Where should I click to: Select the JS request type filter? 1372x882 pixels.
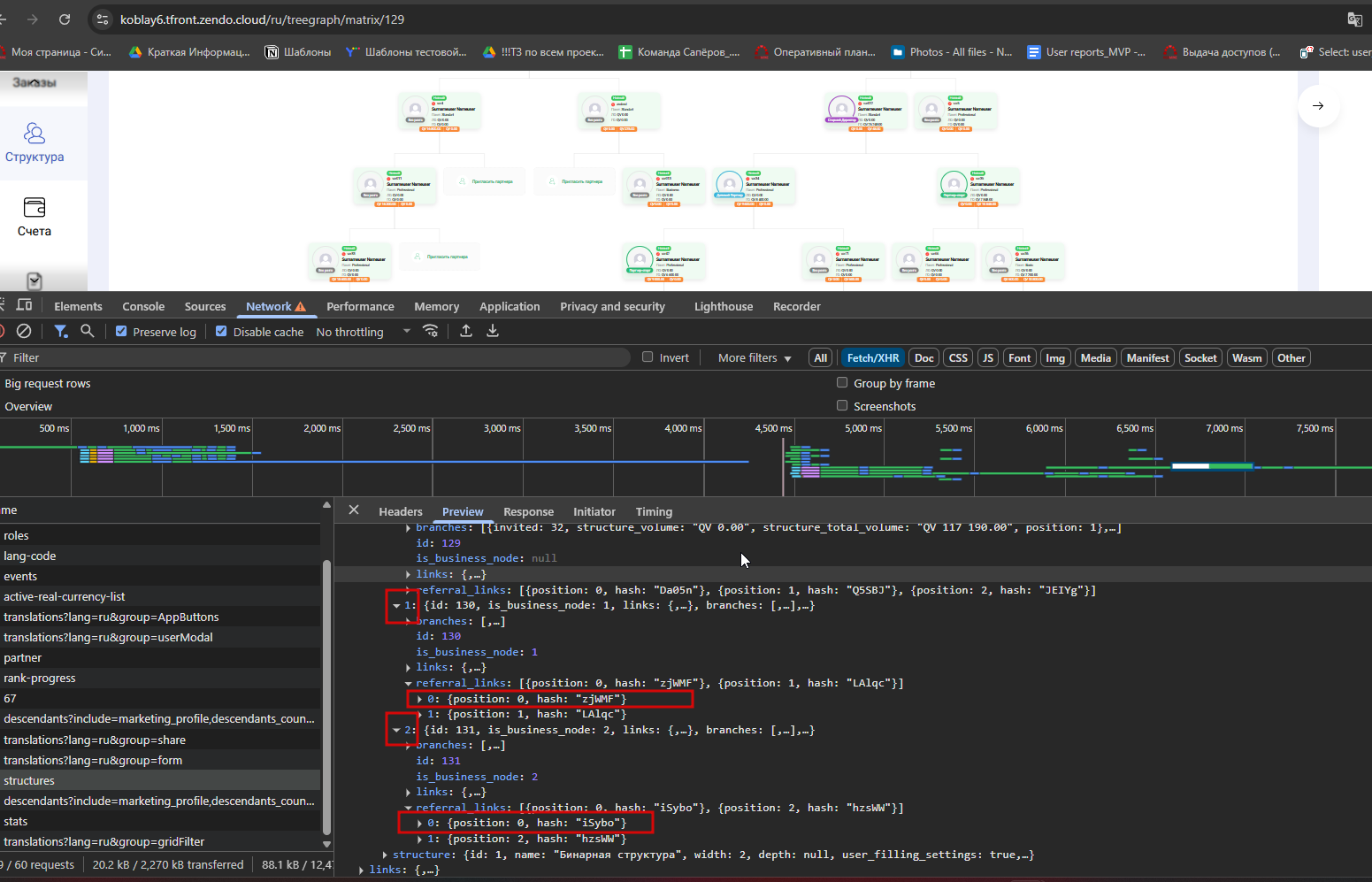(988, 357)
